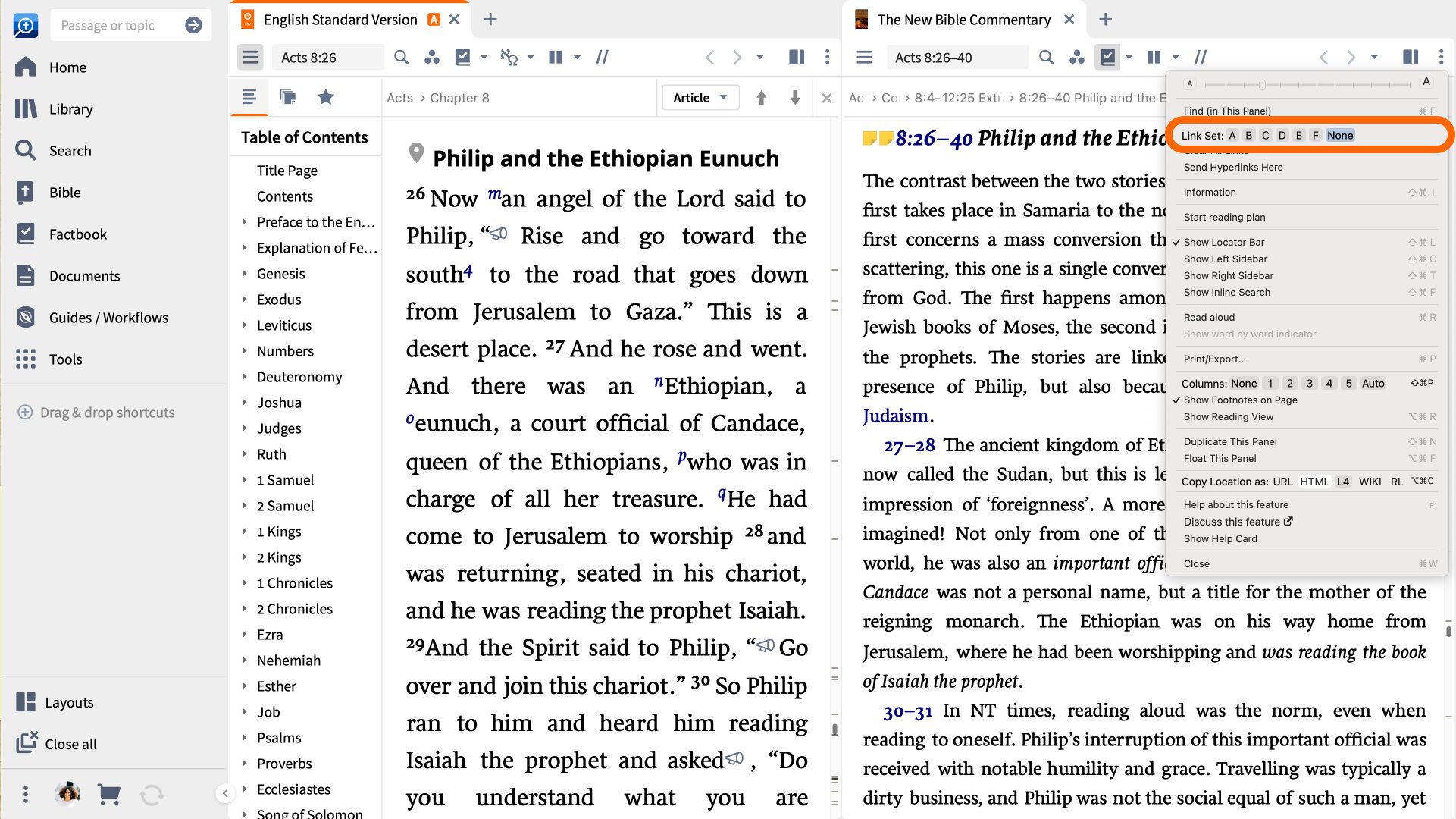Open the Tools grid icon

pos(26,359)
